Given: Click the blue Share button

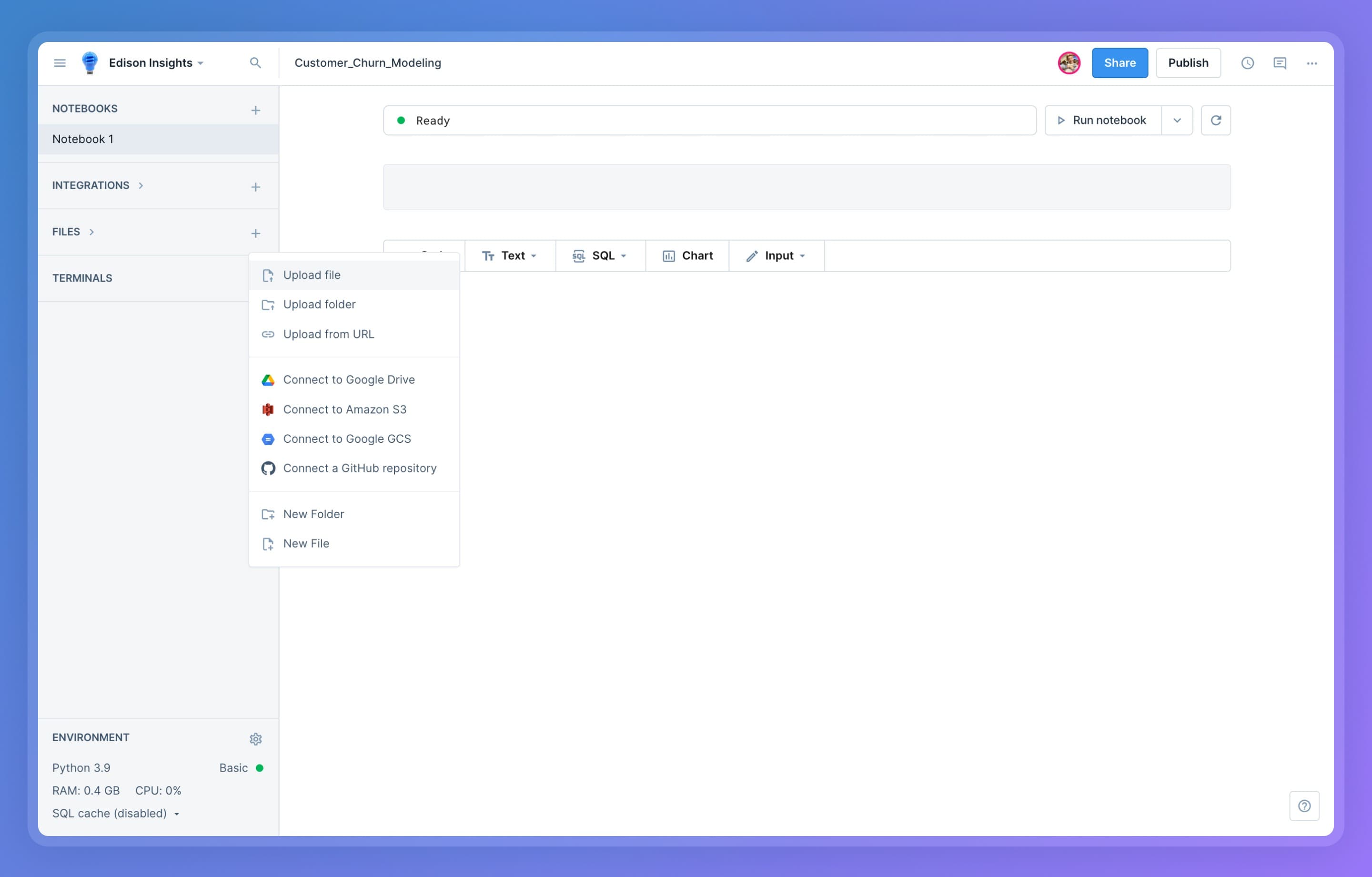Looking at the screenshot, I should [x=1119, y=63].
